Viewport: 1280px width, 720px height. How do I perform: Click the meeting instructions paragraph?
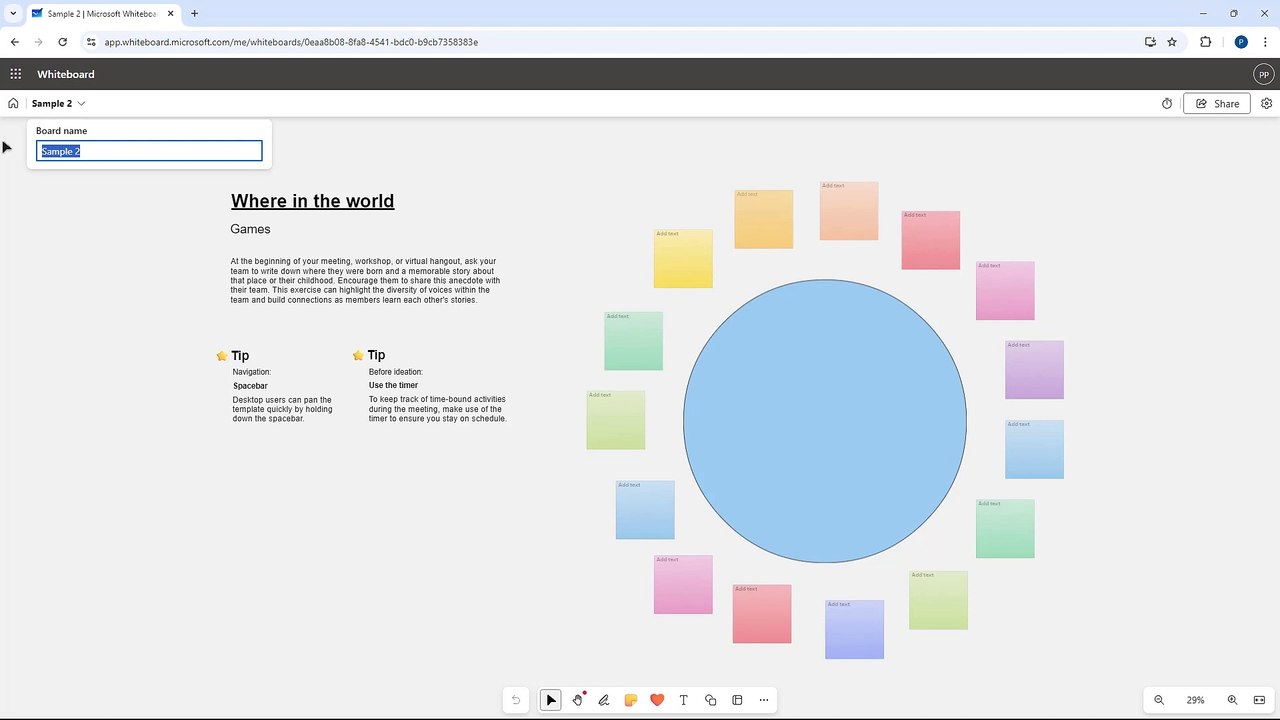(x=365, y=280)
